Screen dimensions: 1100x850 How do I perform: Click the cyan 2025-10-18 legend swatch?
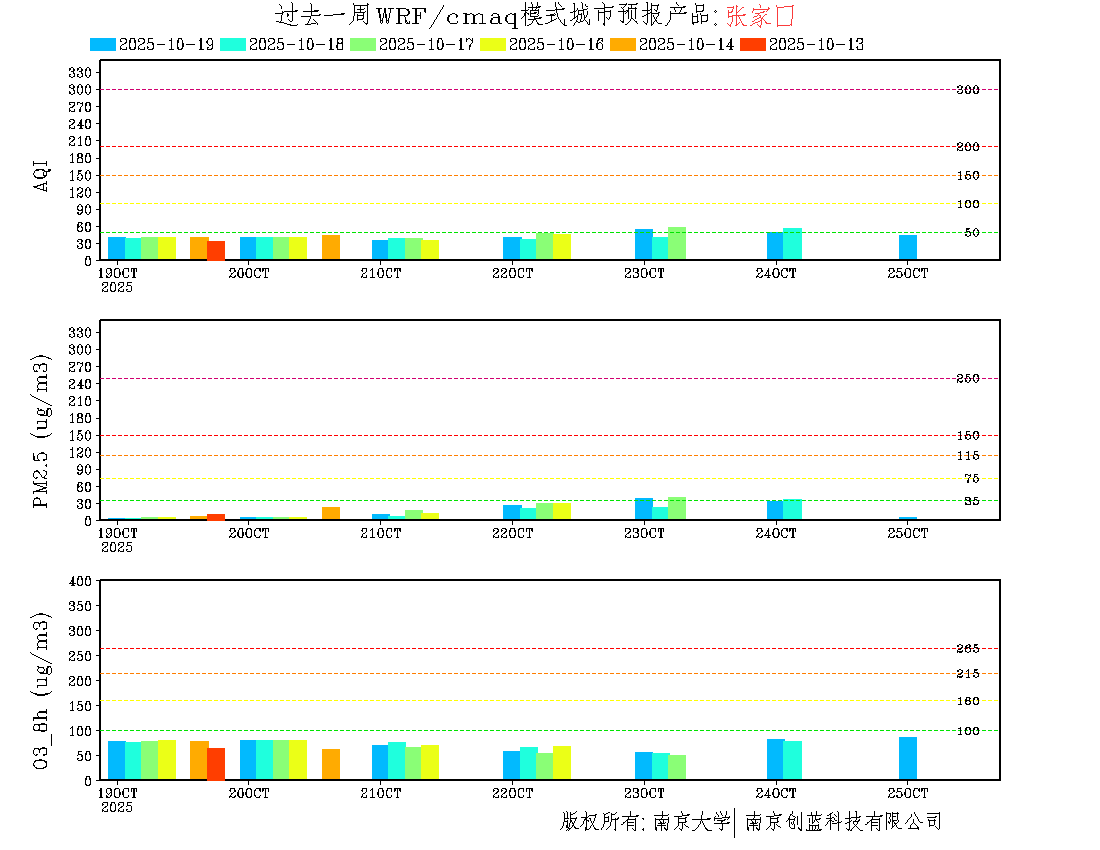coord(232,45)
